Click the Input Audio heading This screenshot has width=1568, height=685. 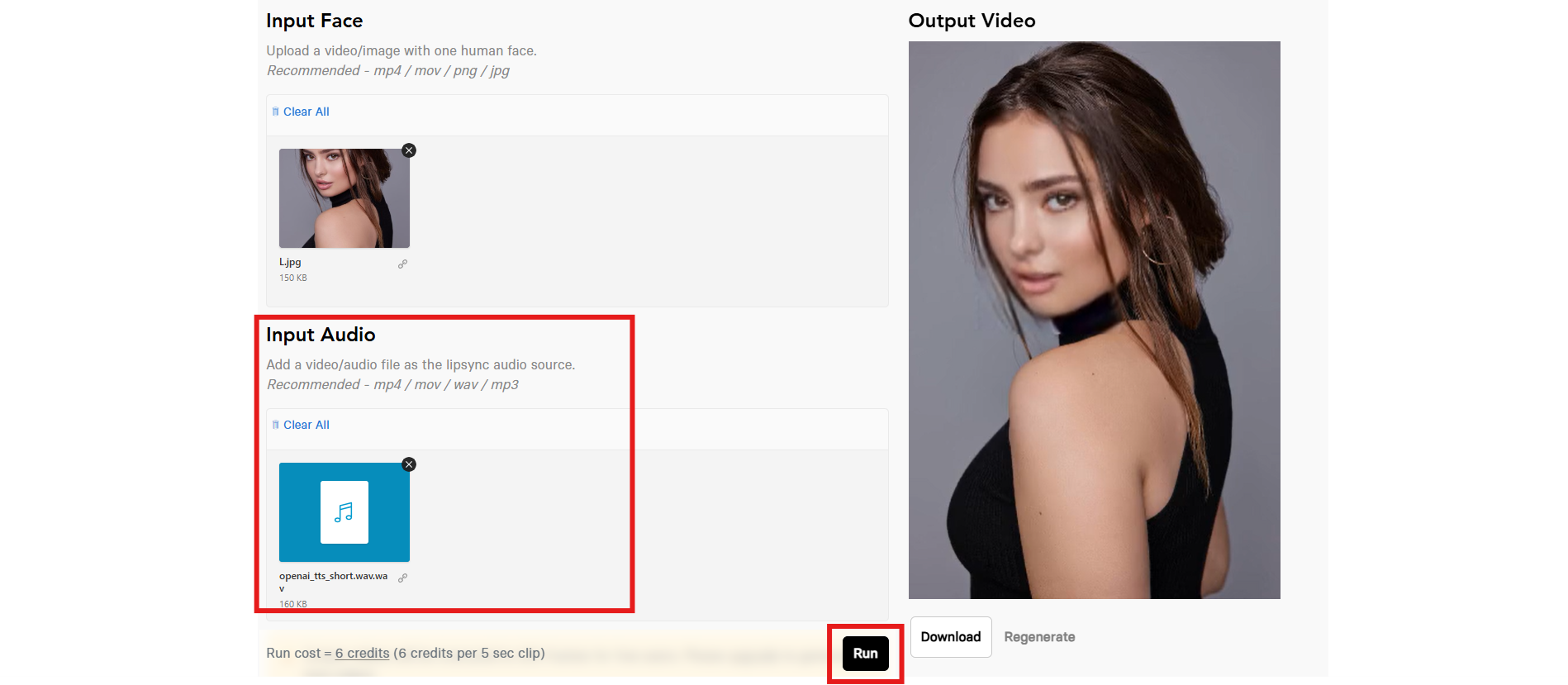321,335
